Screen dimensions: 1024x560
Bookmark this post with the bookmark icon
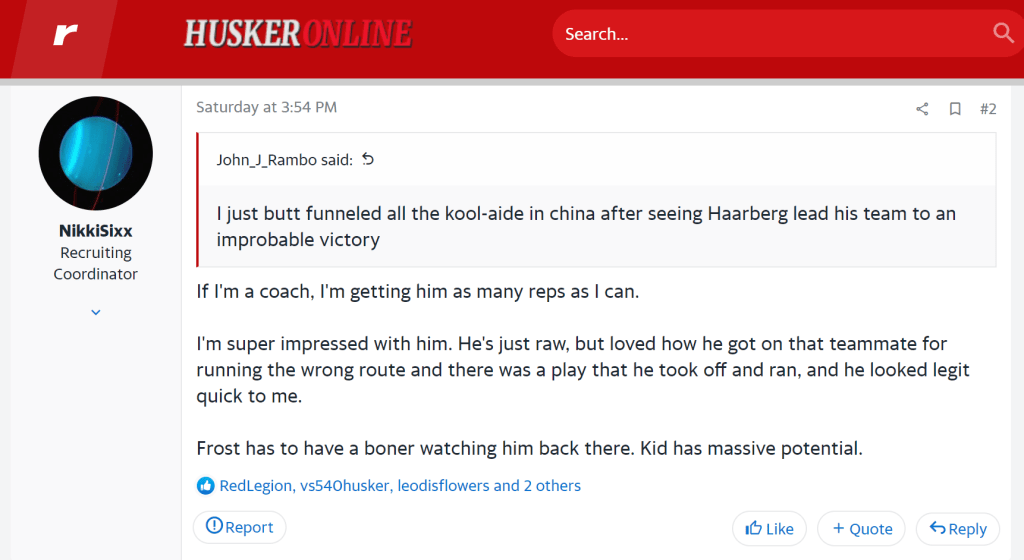(x=955, y=109)
